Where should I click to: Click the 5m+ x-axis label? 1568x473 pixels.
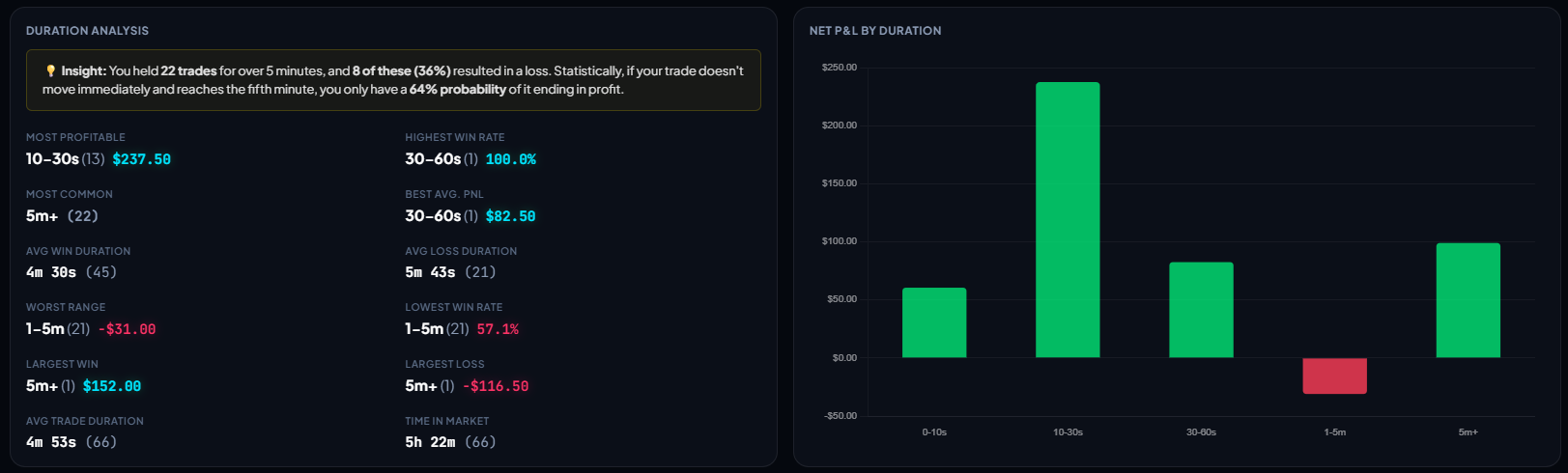click(1468, 432)
